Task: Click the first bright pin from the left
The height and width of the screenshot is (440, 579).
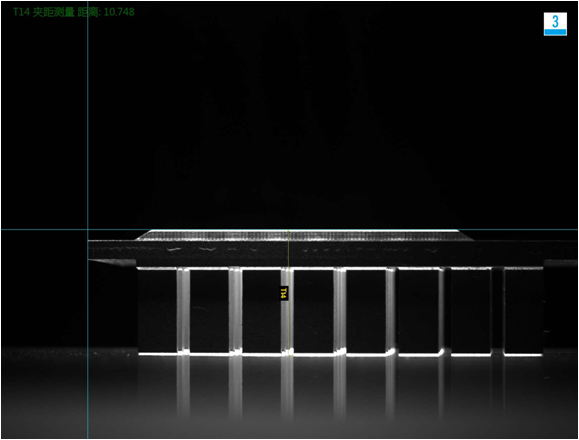Action: [x=183, y=310]
